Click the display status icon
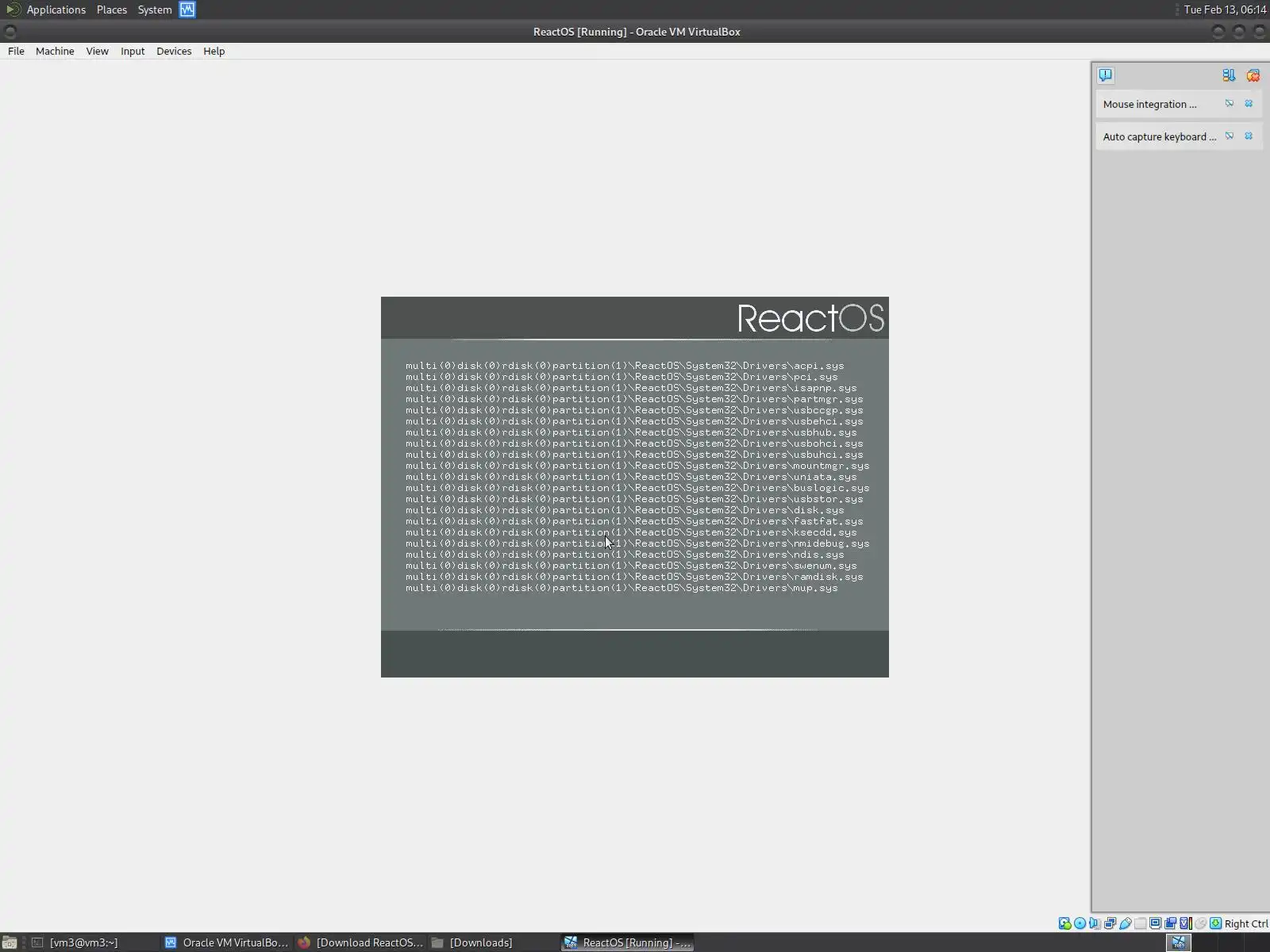The image size is (1270, 952). [x=1156, y=923]
